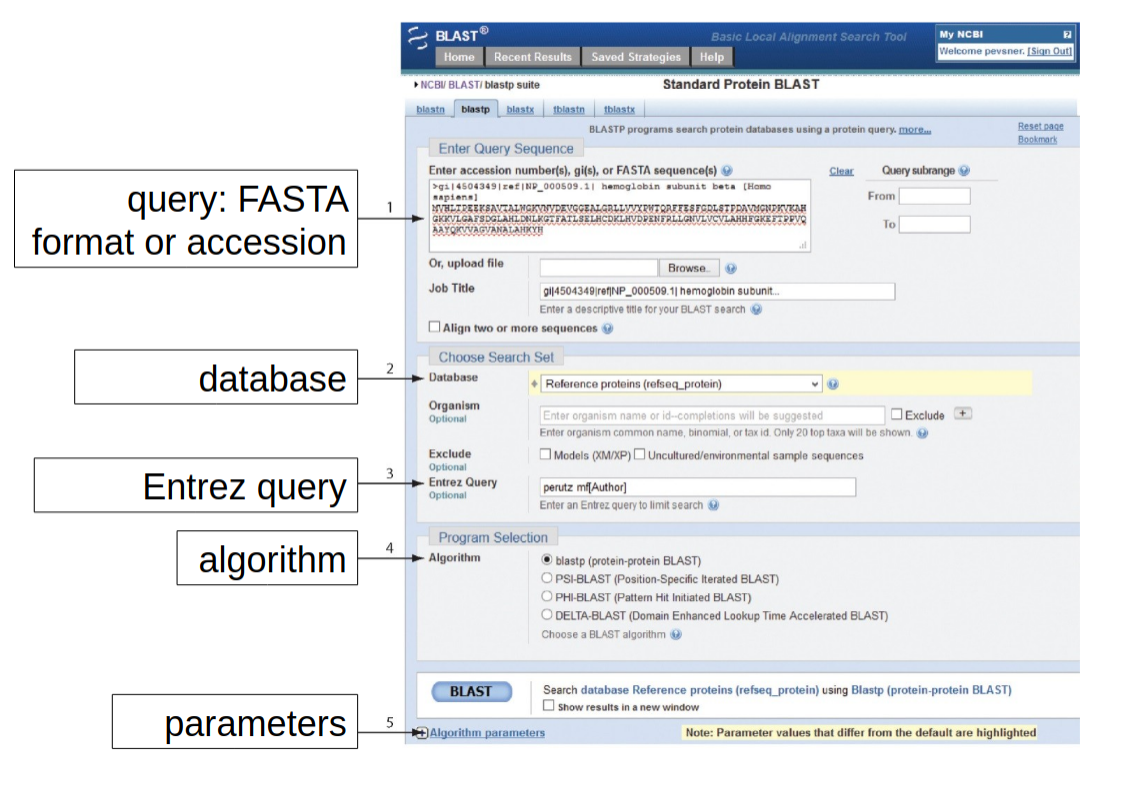
Task: Click the query textarea resize grip
Action: [803, 245]
